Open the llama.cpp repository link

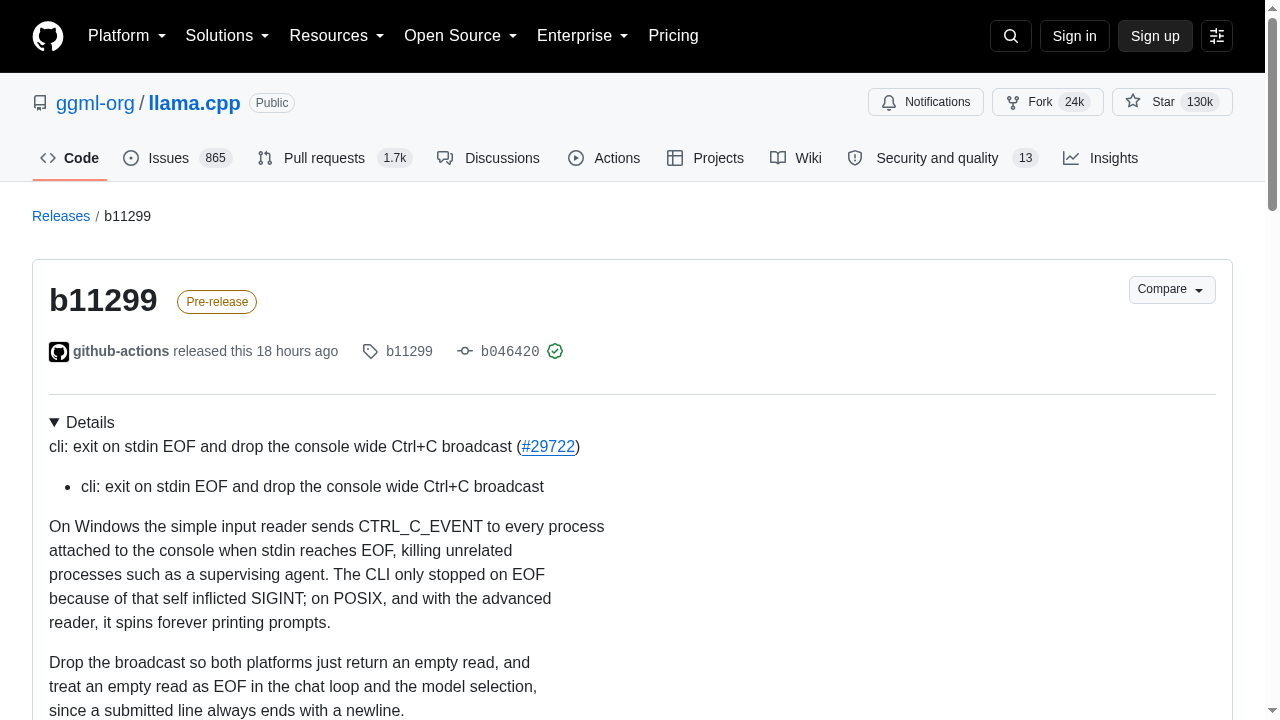(x=194, y=103)
